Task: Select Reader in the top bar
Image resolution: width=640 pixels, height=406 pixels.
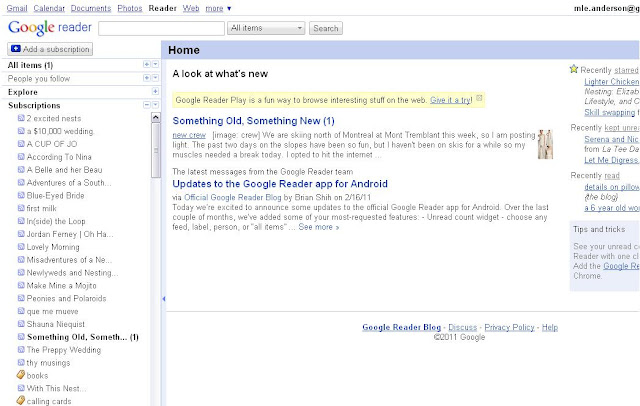Action: point(162,8)
